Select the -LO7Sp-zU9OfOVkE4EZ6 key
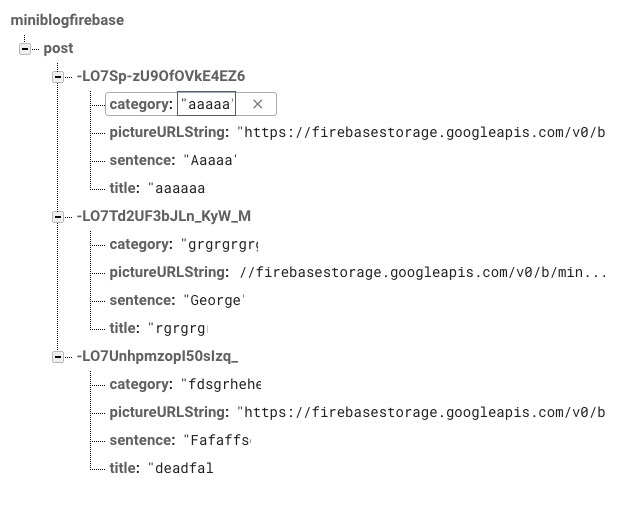The image size is (642, 505). point(160,76)
